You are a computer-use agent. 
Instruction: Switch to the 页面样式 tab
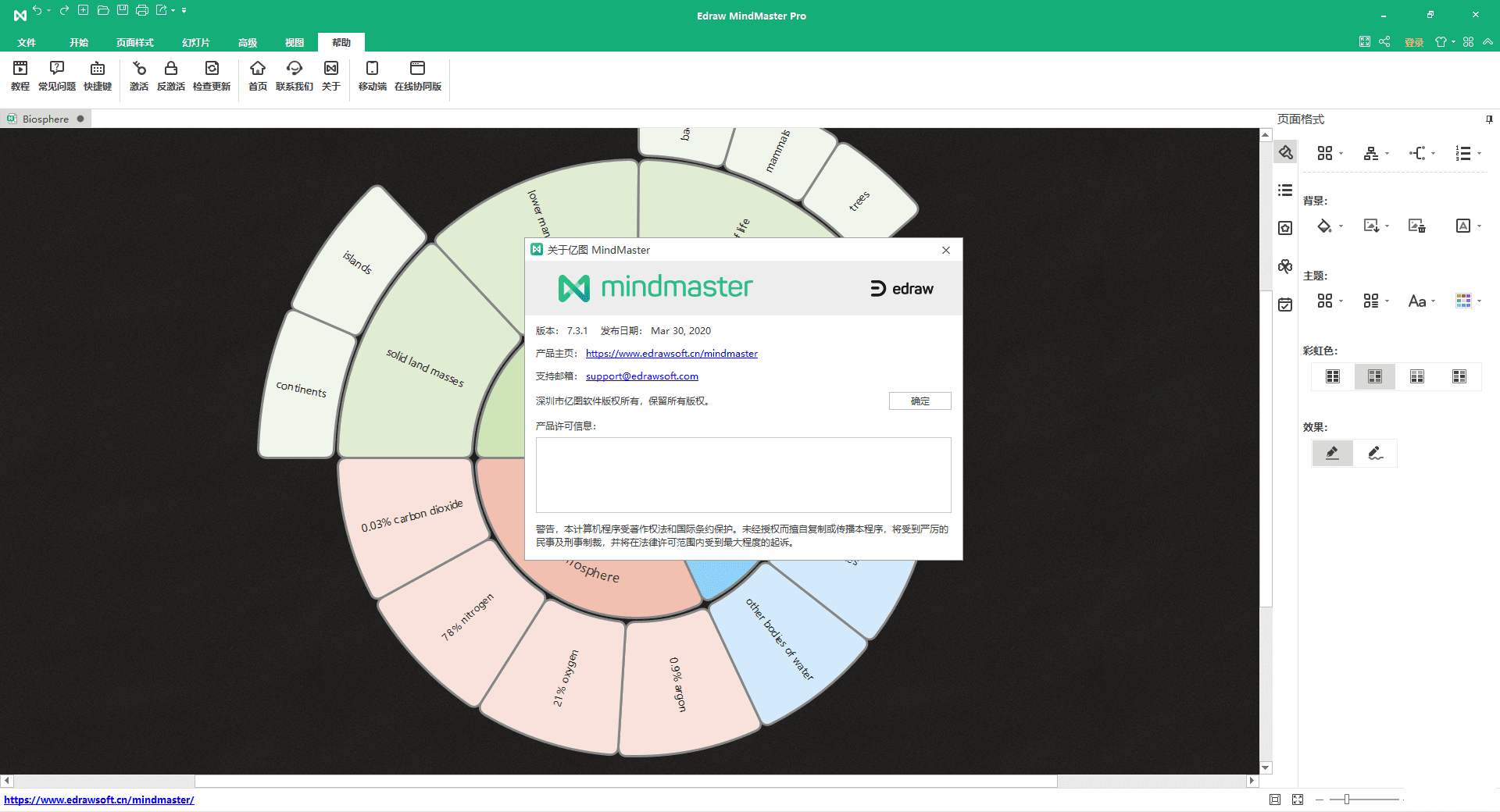135,43
